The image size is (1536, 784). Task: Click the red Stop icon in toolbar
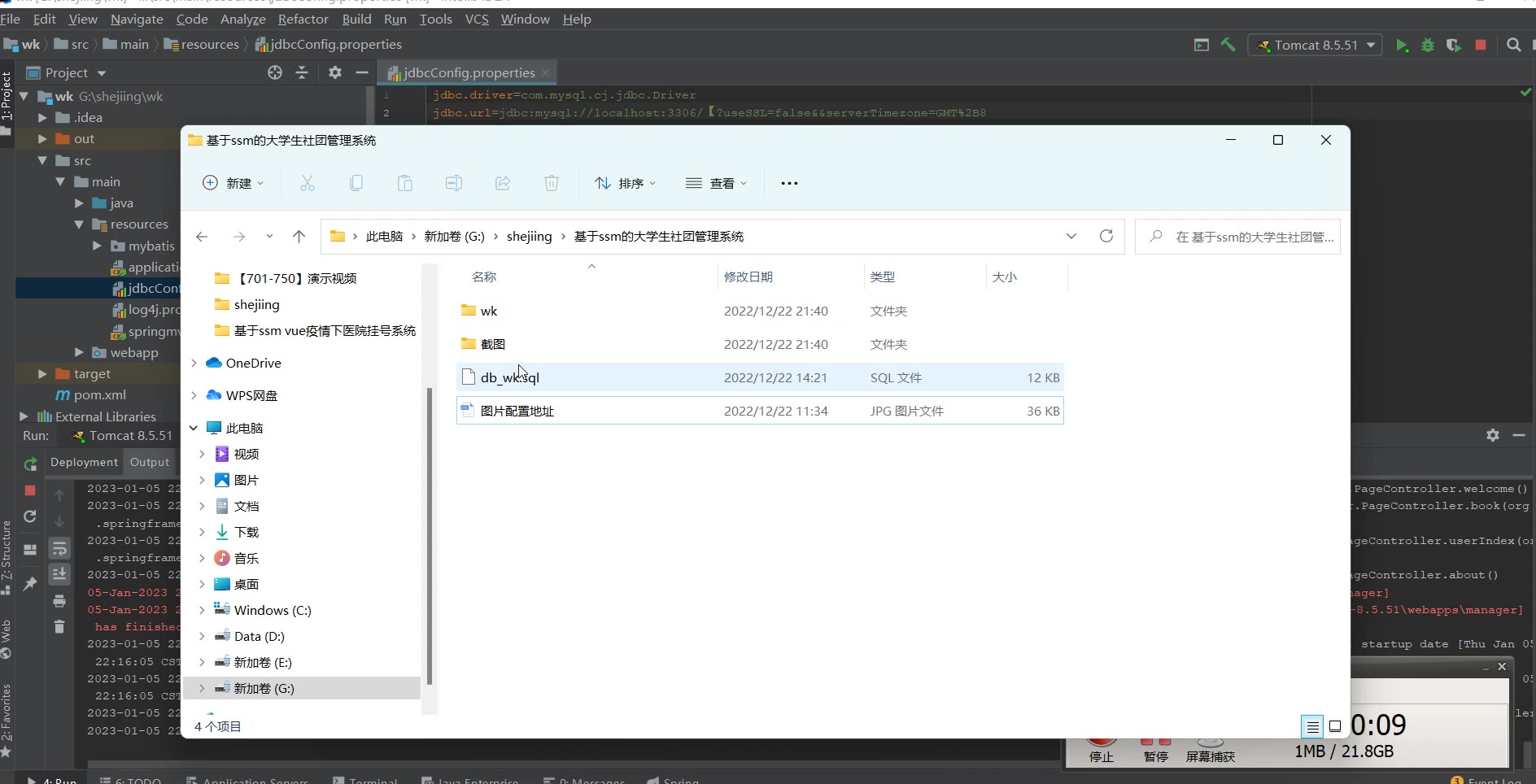click(1481, 46)
